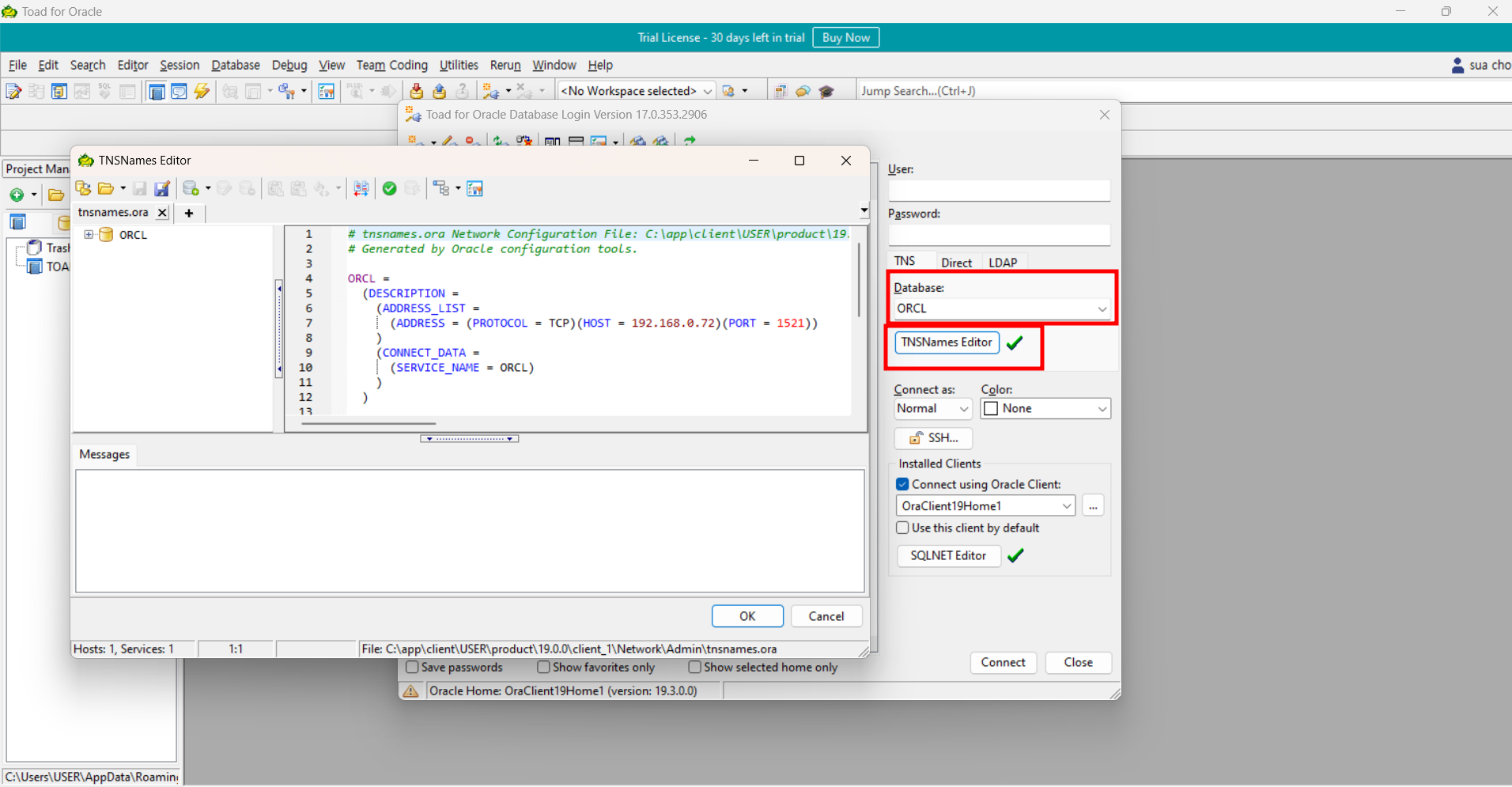
Task: Click the refresh icon in login window toolbar
Action: [500, 141]
